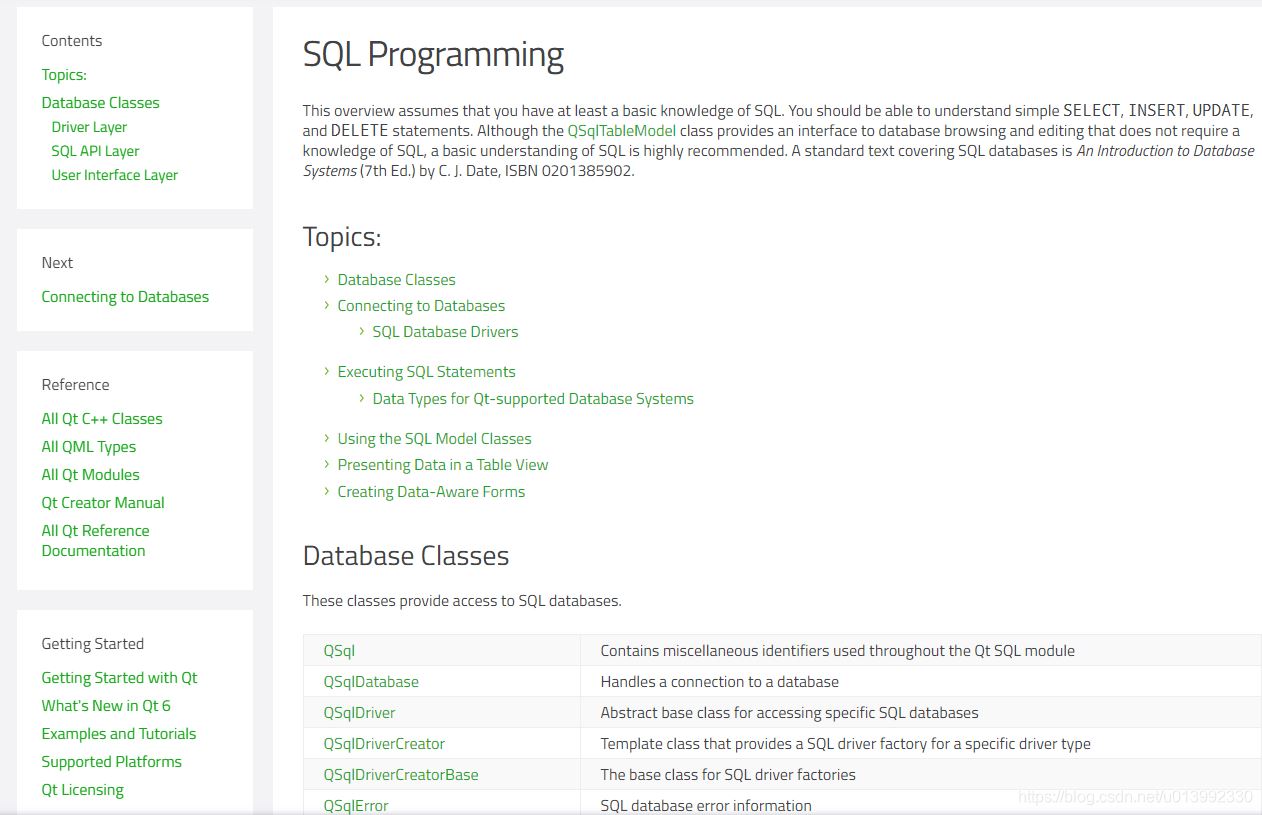The image size is (1262, 815).
Task: Open the Executing SQL Statements topic
Action: [426, 372]
